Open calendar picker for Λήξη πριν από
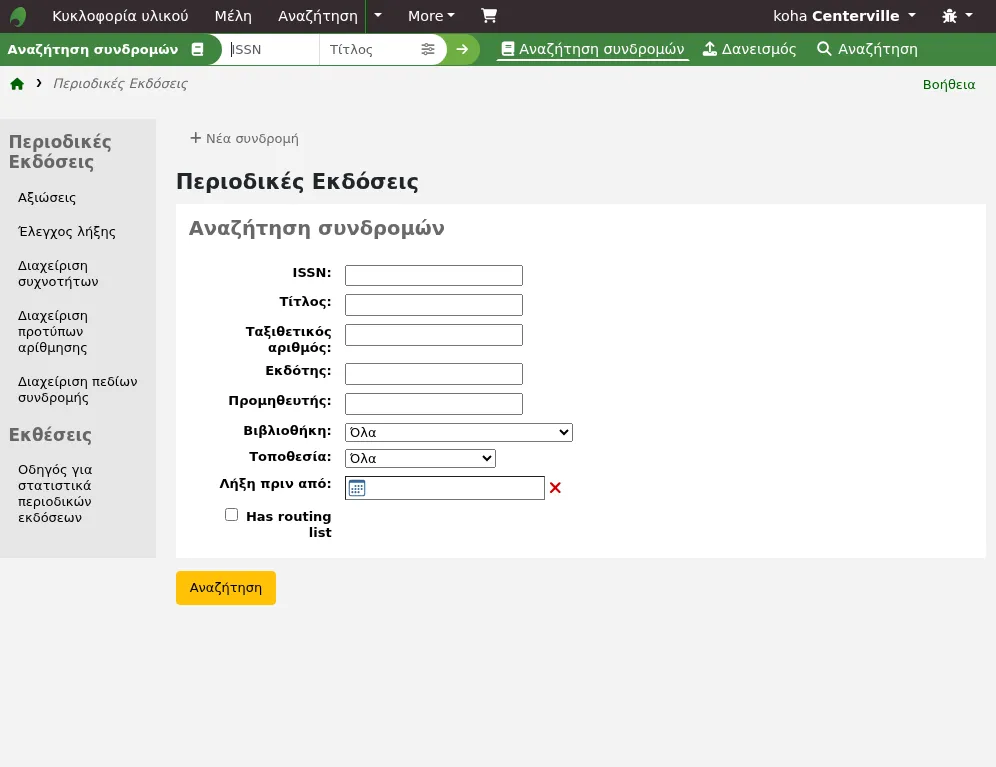This screenshot has width=996, height=767. (357, 488)
